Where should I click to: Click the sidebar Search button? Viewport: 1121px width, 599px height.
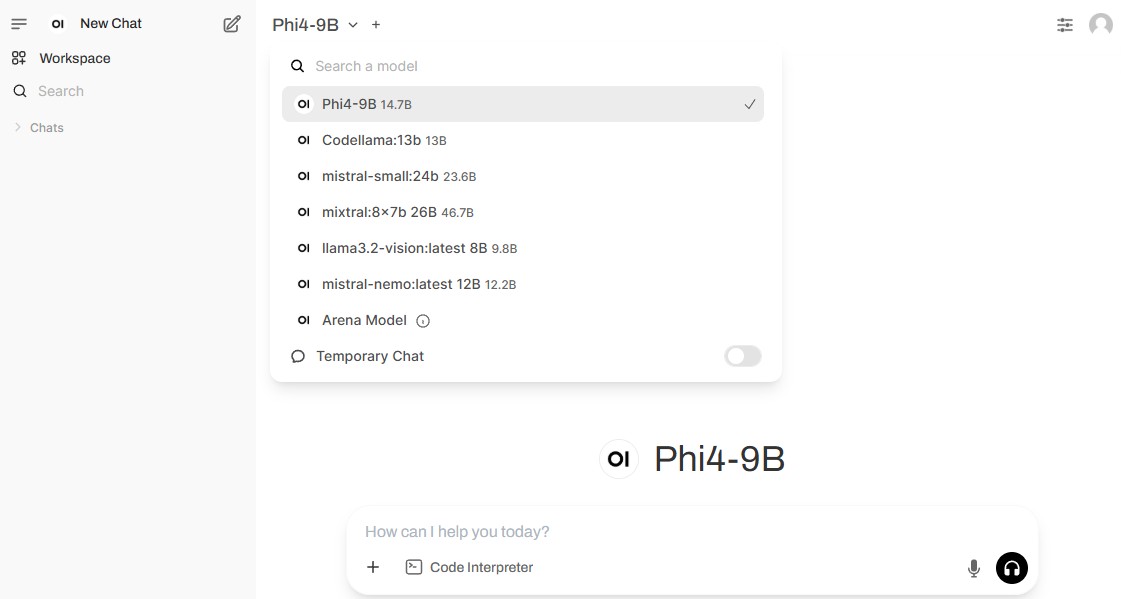[60, 91]
